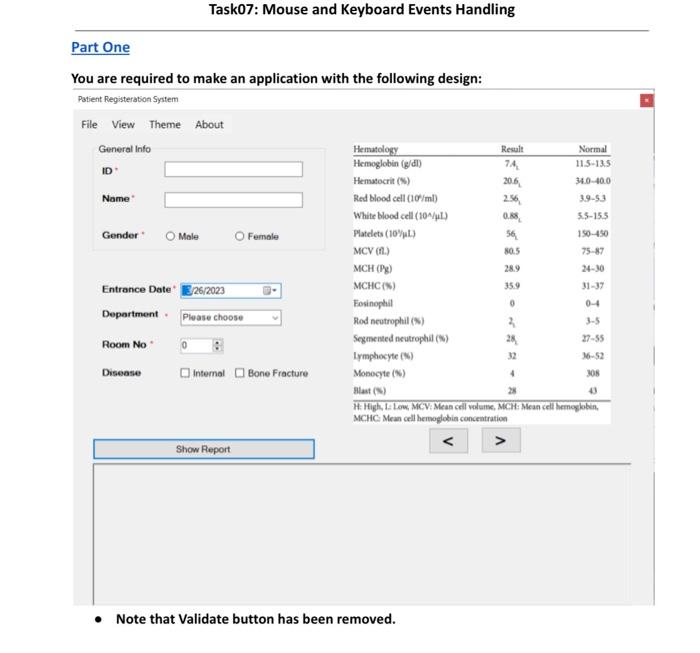Click the 'Hemoglobin (g/dl)' row text
700x653 pixels.
point(388,163)
